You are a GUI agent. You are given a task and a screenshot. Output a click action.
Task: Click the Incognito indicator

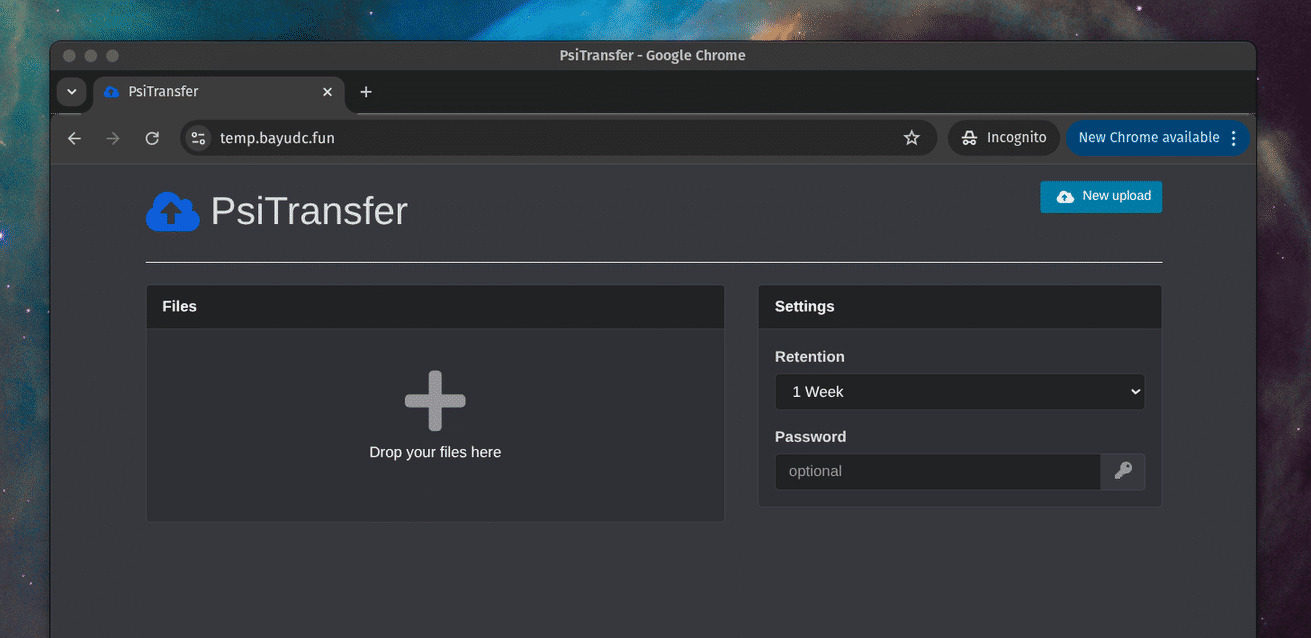(1005, 138)
